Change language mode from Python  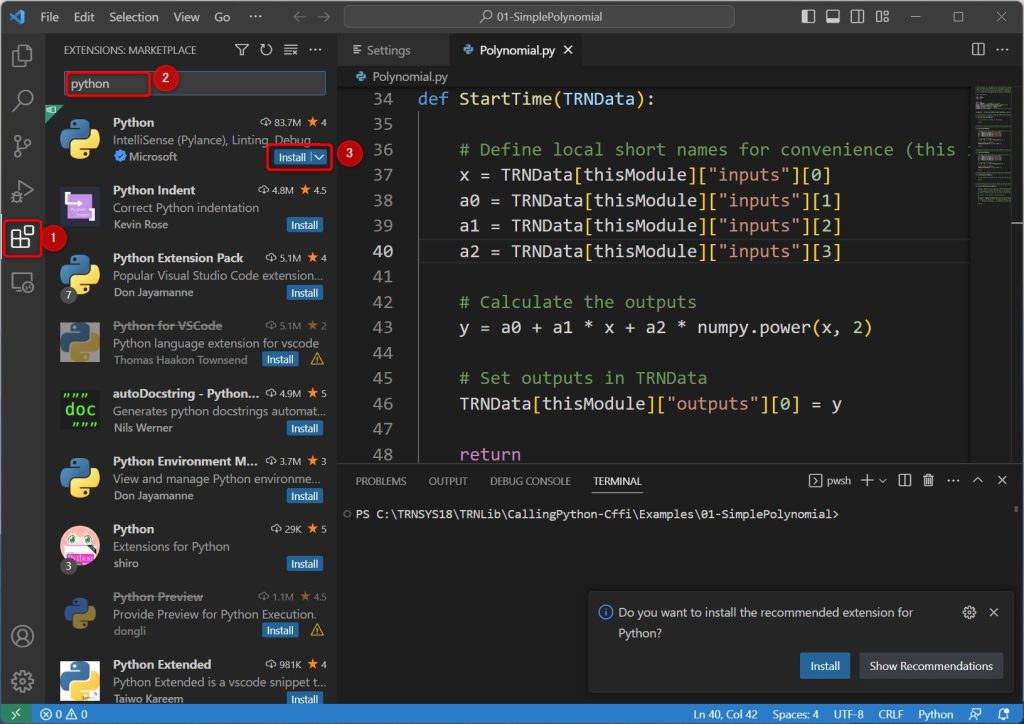935,714
